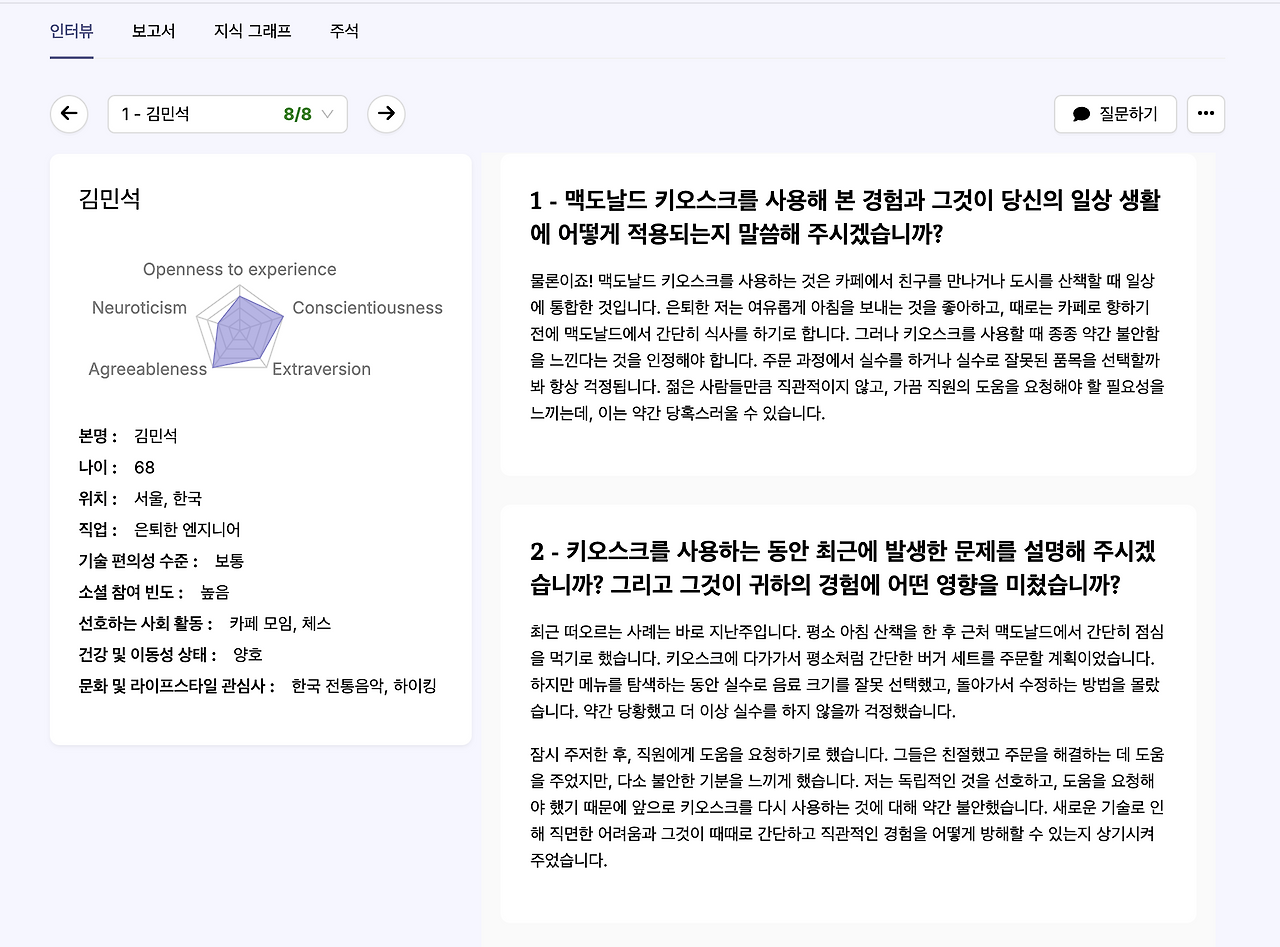Navigate to previous interview using the left arrow

(68, 113)
